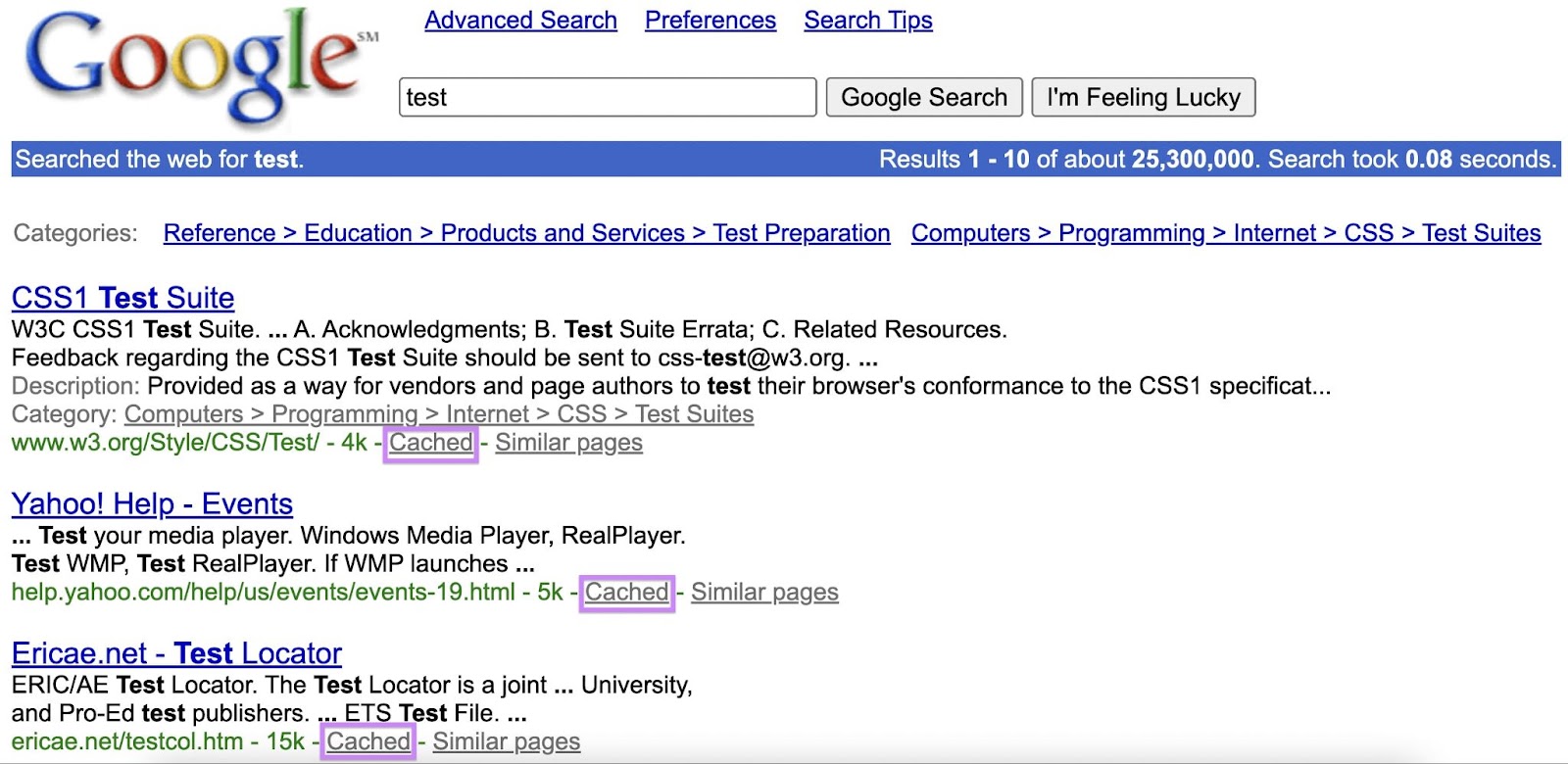
Task: Click the I'm Feeling Lucky button
Action: [x=1144, y=97]
